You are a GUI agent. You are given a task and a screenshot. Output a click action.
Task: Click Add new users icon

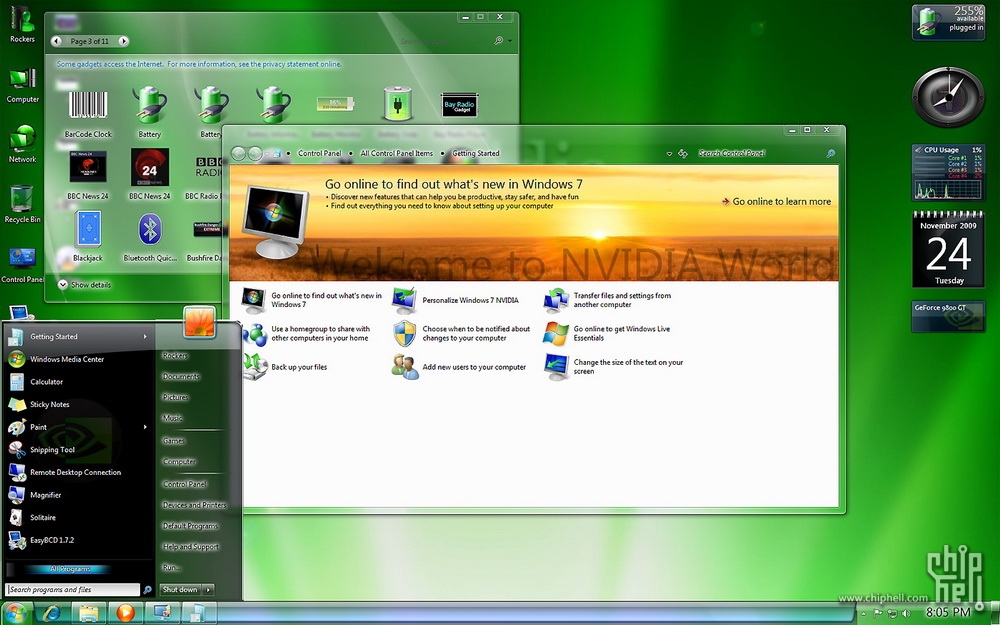tap(406, 367)
